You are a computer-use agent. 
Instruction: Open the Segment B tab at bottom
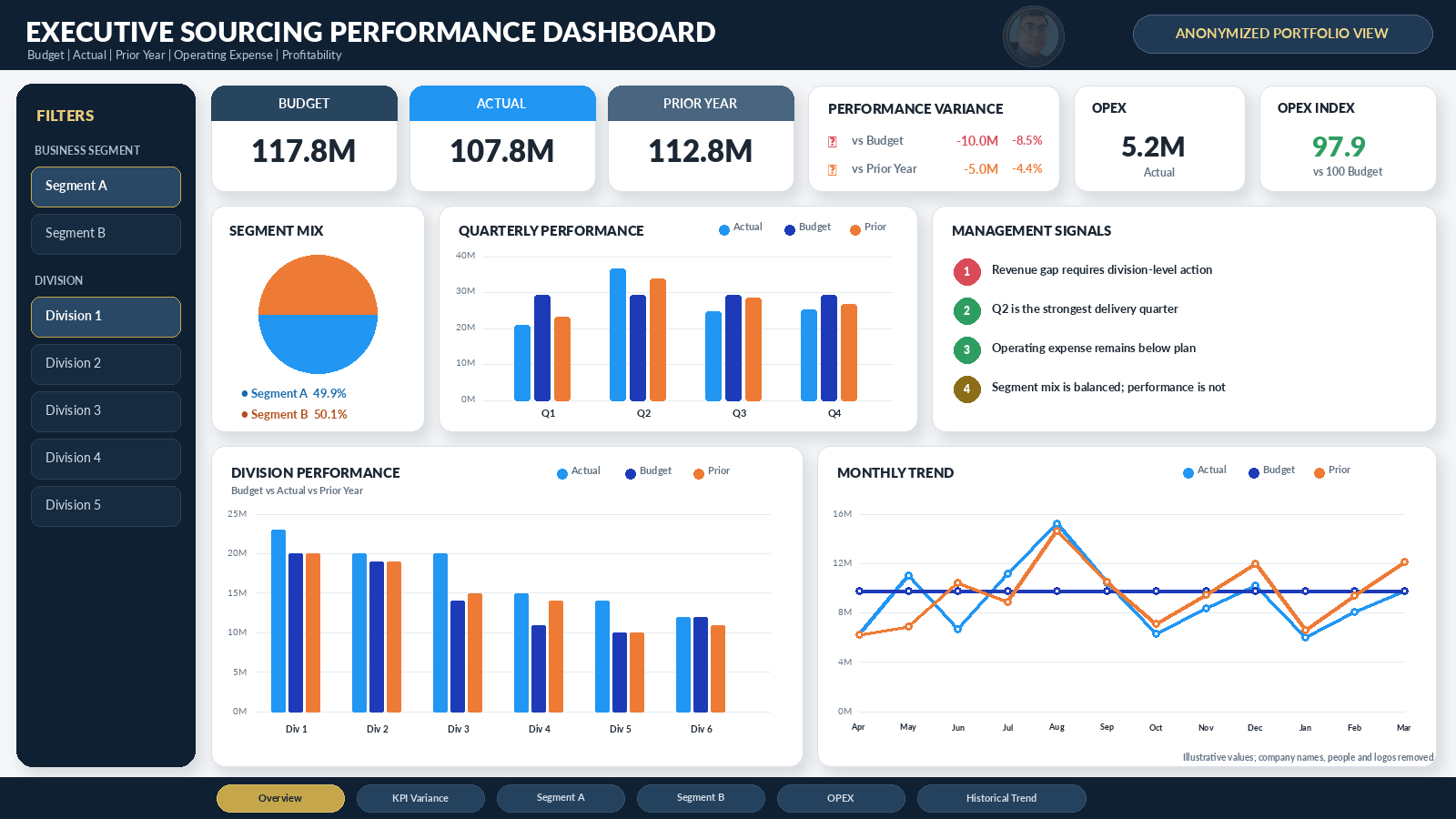click(x=701, y=798)
